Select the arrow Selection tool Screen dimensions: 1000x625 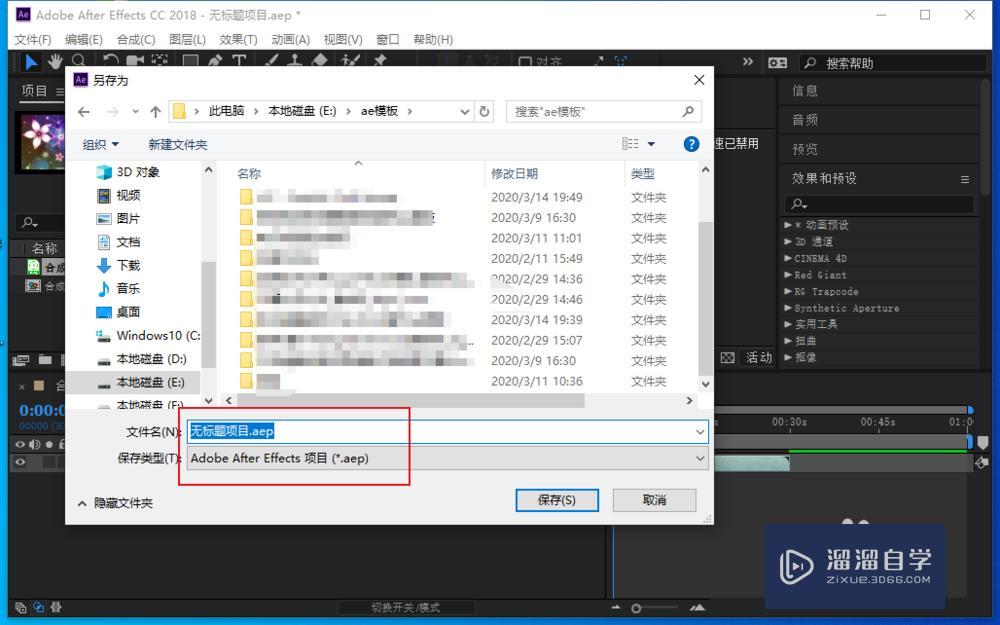click(31, 62)
